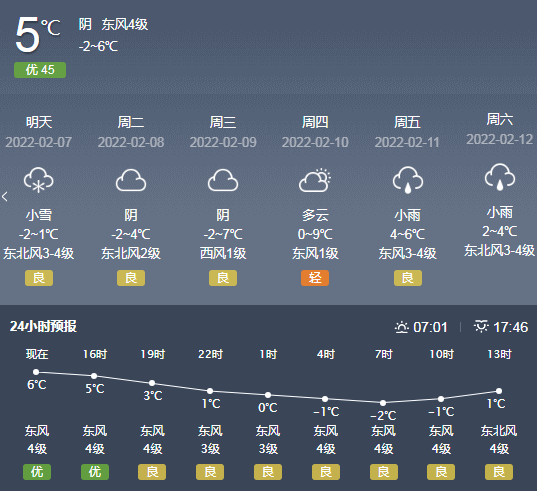Click the partly cloudy icon for 周四

315,180
